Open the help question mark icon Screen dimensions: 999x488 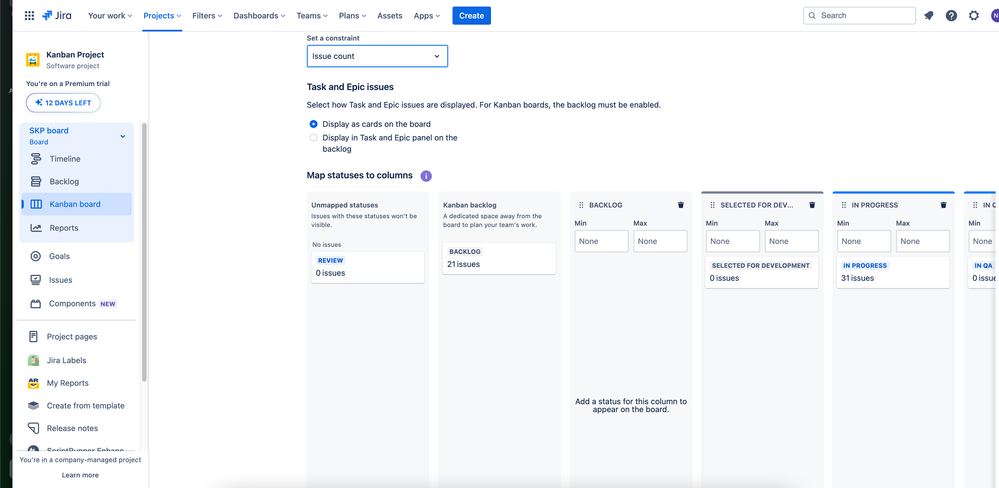pos(951,16)
